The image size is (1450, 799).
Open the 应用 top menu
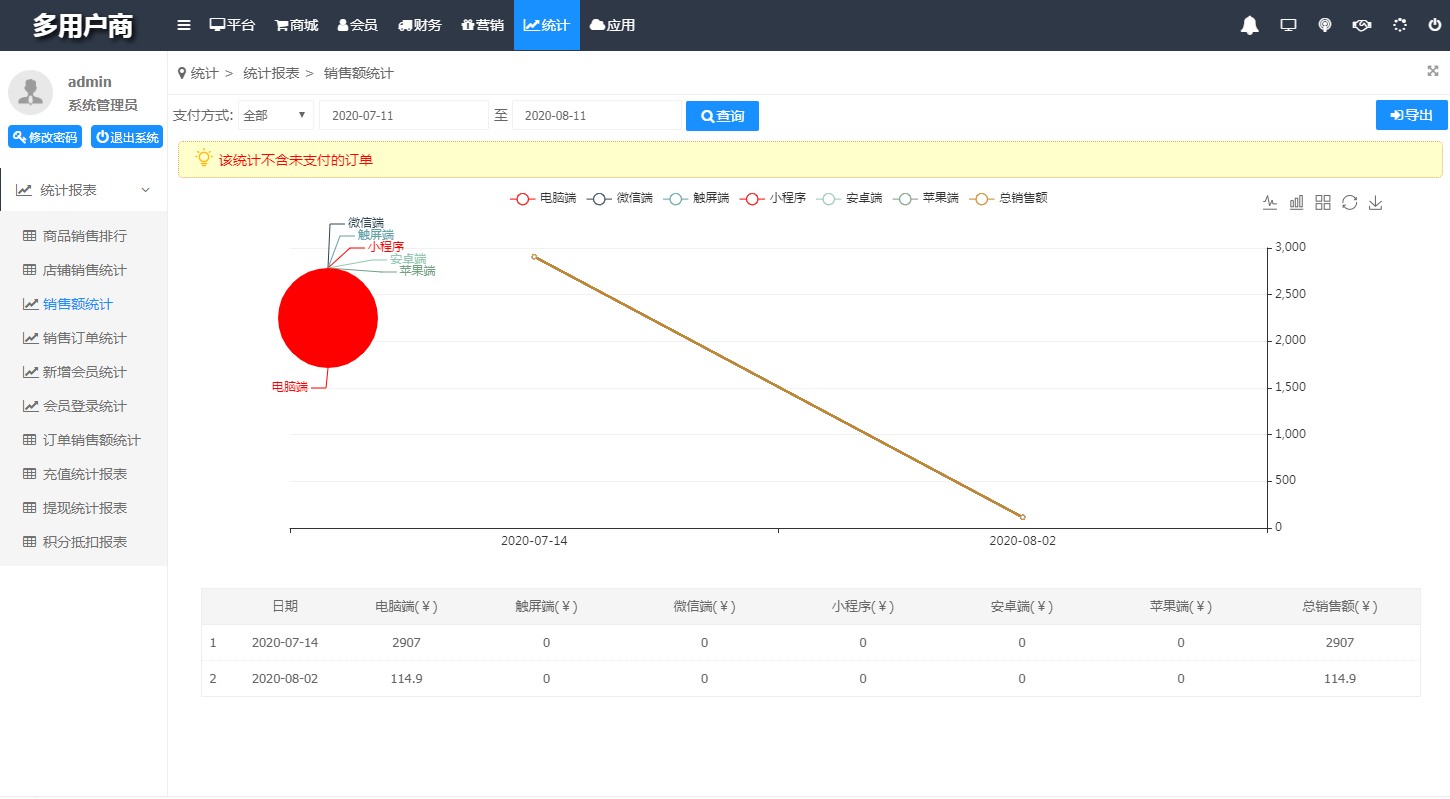[612, 25]
